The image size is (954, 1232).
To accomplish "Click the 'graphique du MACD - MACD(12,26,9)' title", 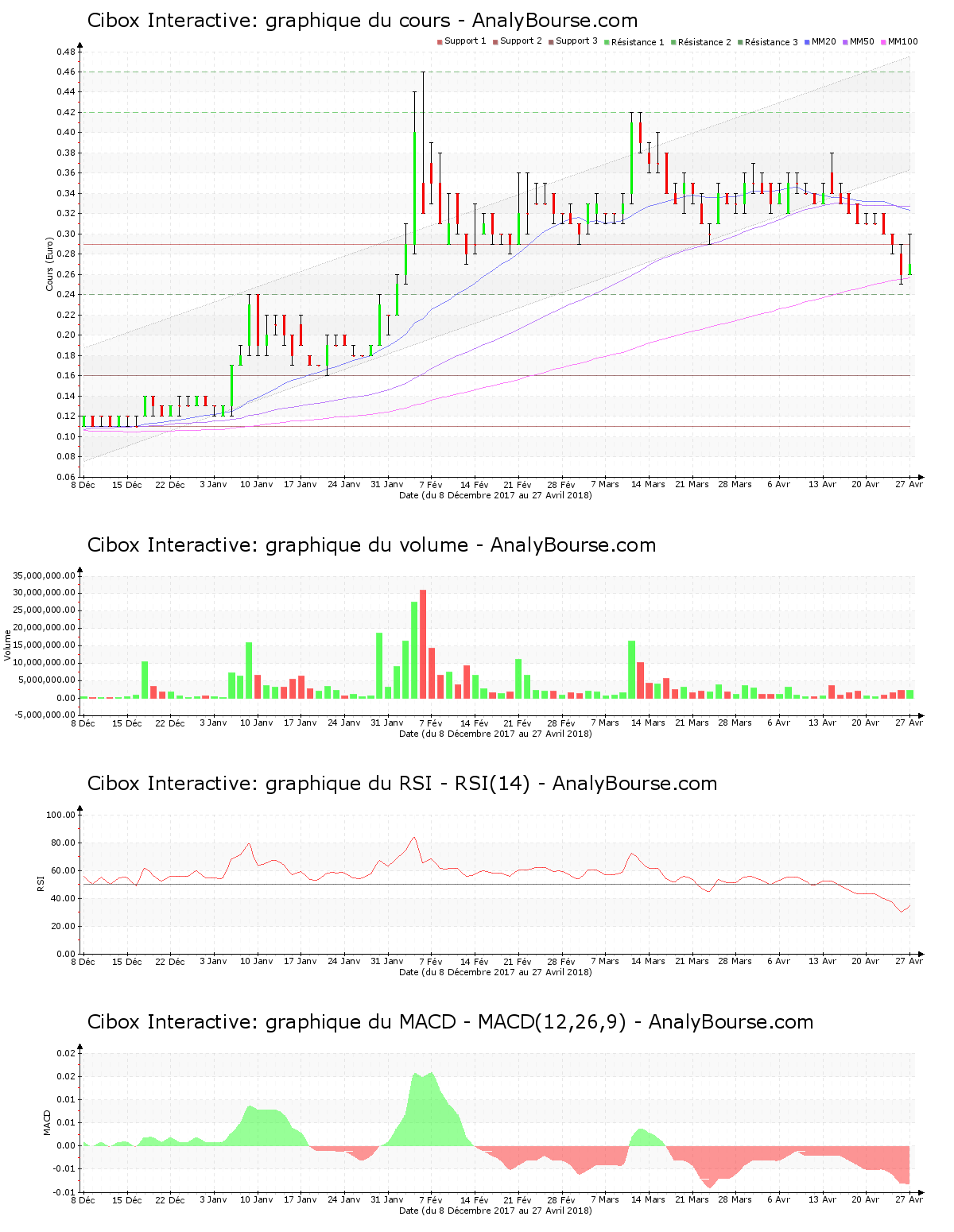I will 450,1022.
